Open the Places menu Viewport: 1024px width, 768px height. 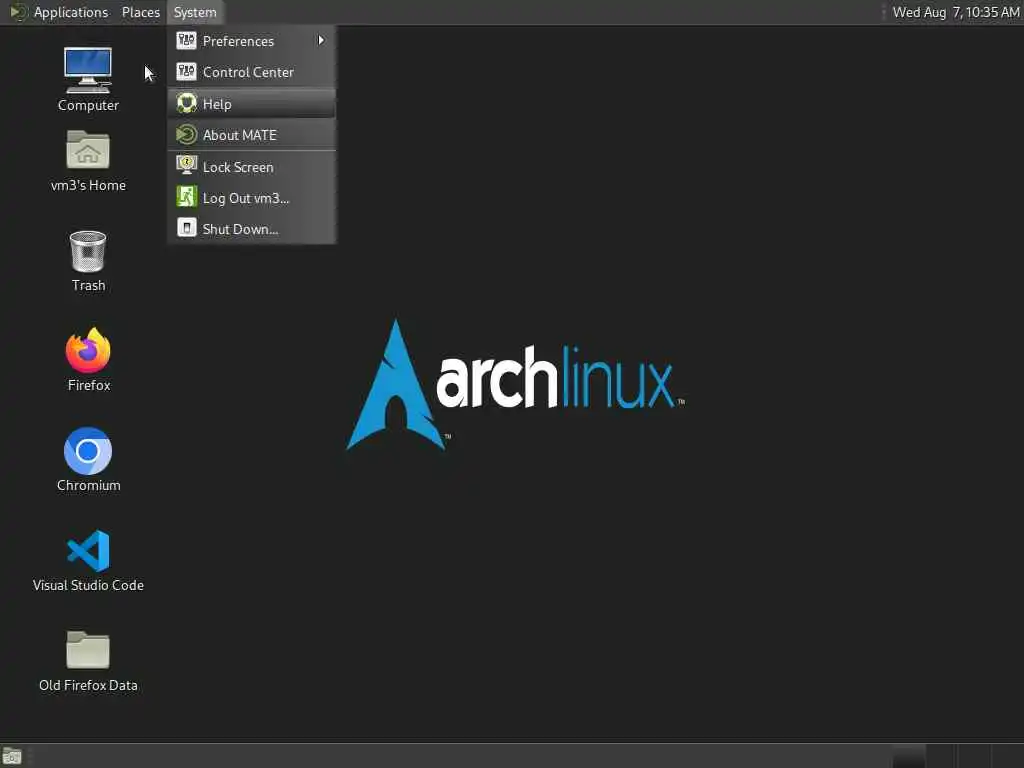point(140,12)
